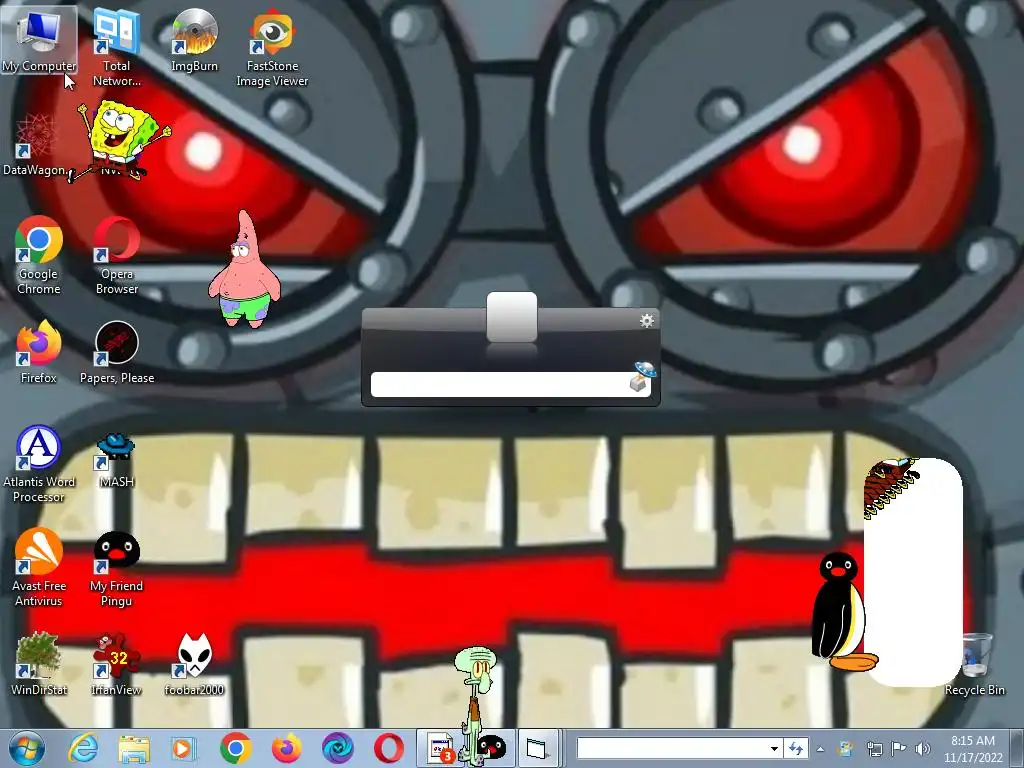1024x768 pixels.
Task: Open the My Computer desktop icon
Action: (x=39, y=40)
